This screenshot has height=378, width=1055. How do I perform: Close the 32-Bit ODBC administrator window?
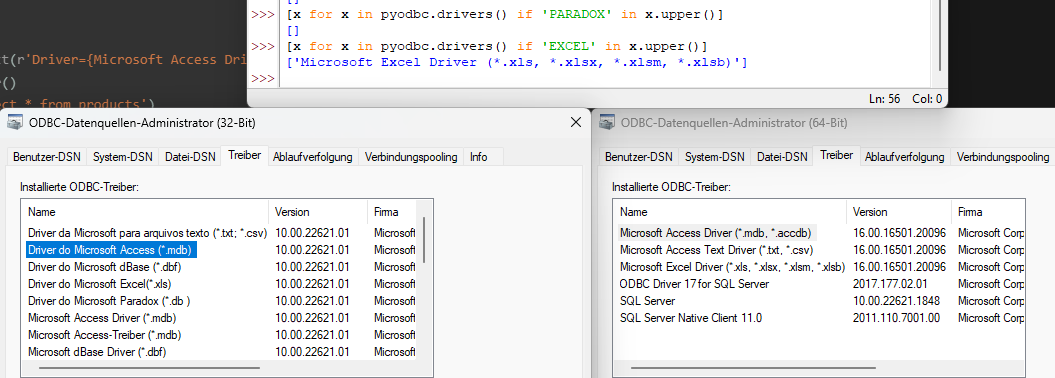tap(575, 122)
